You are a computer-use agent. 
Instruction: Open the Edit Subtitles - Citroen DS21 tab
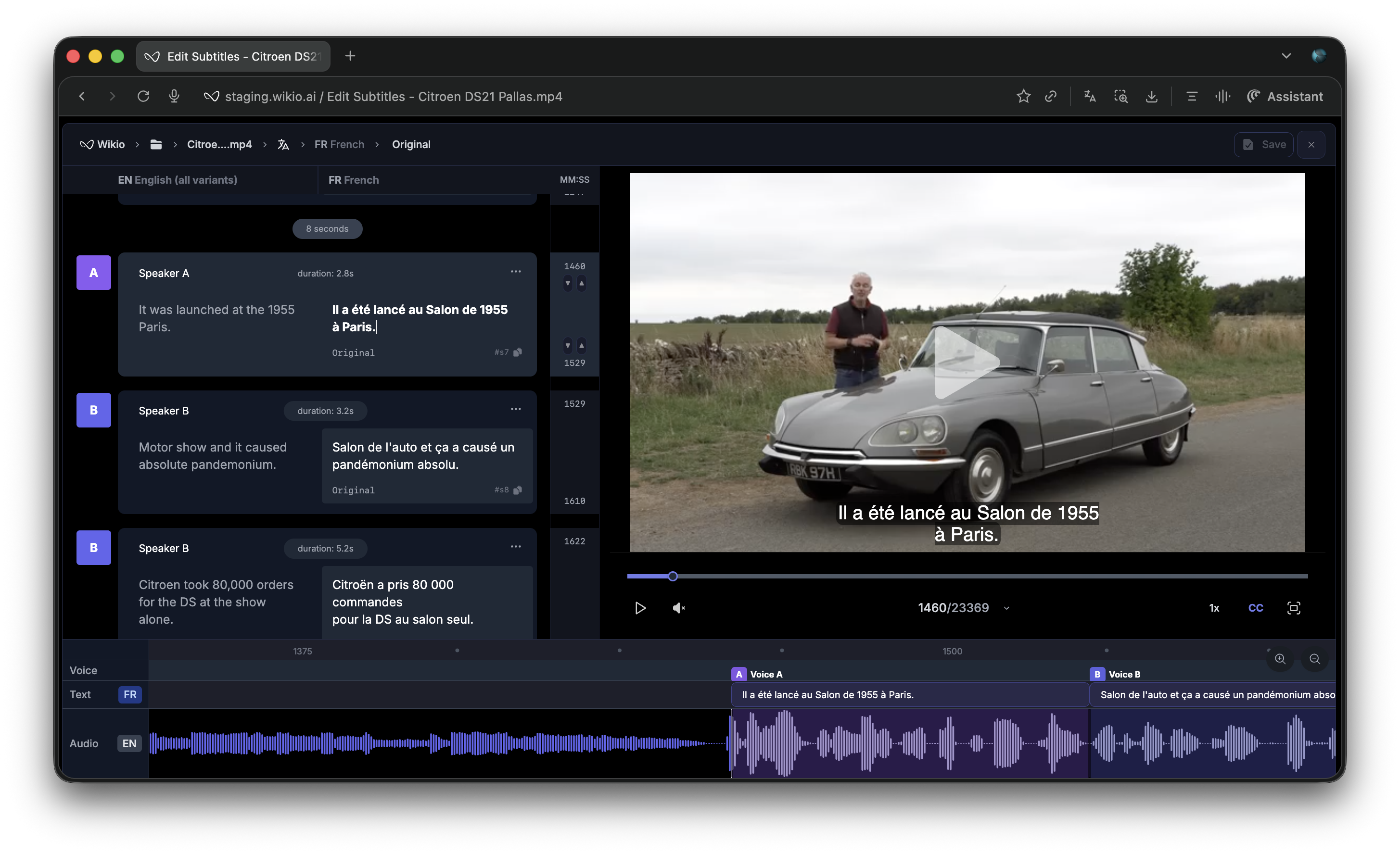click(x=233, y=56)
